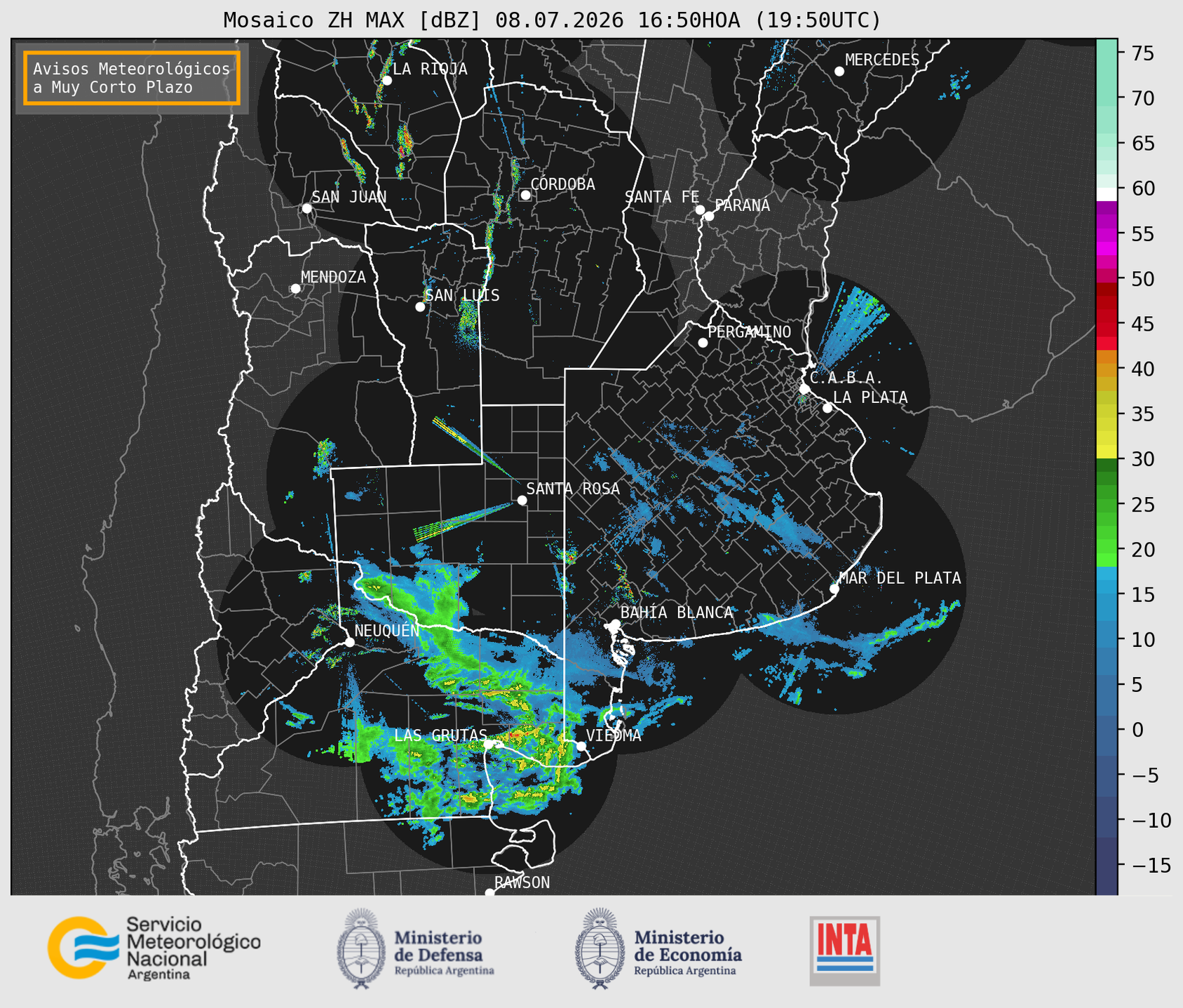Select the Mendoza city dot
1183x1008 pixels.
click(x=295, y=289)
